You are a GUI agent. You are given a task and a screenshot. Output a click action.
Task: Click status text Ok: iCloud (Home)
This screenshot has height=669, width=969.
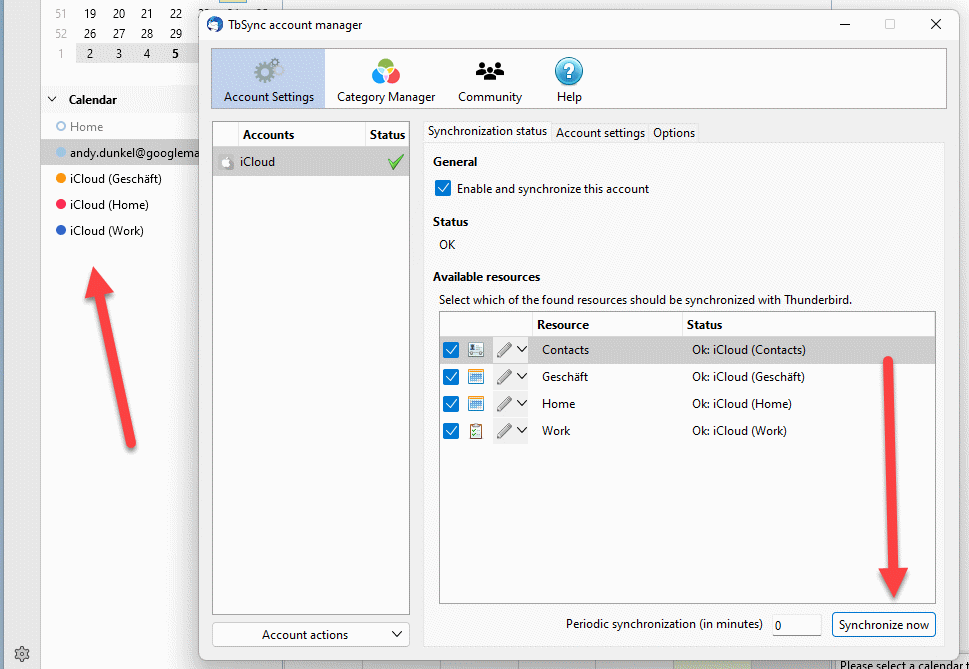(x=742, y=404)
